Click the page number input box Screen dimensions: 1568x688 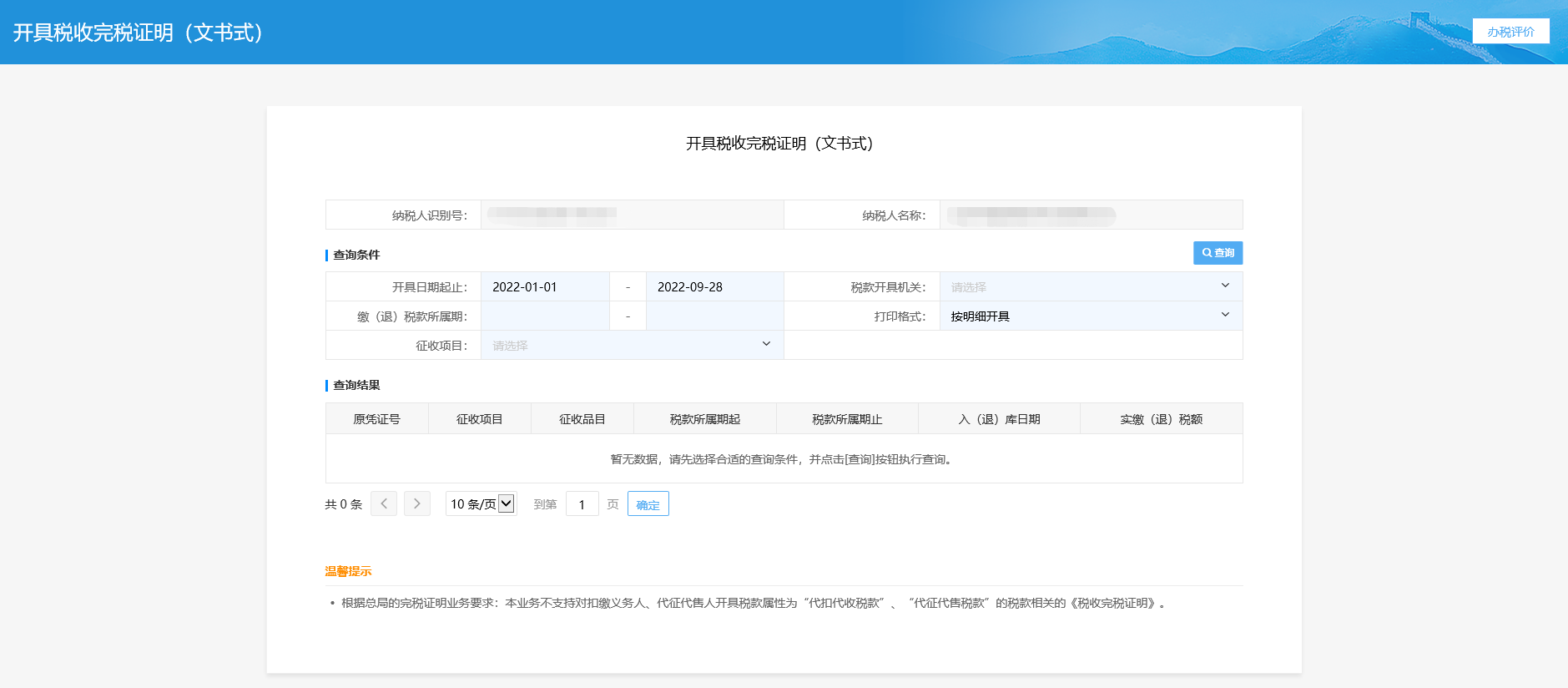click(x=582, y=503)
